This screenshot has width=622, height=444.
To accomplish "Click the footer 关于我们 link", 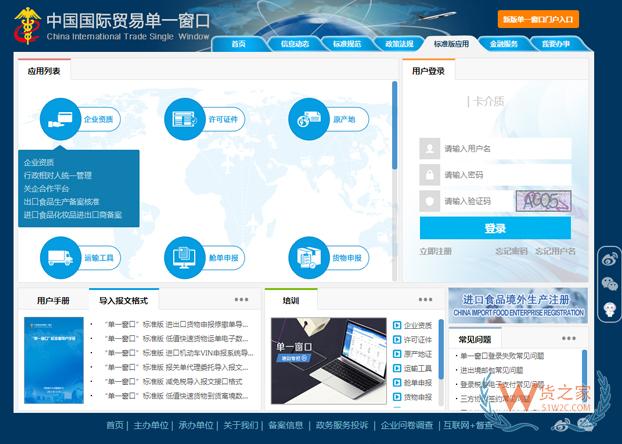I will [241, 425].
